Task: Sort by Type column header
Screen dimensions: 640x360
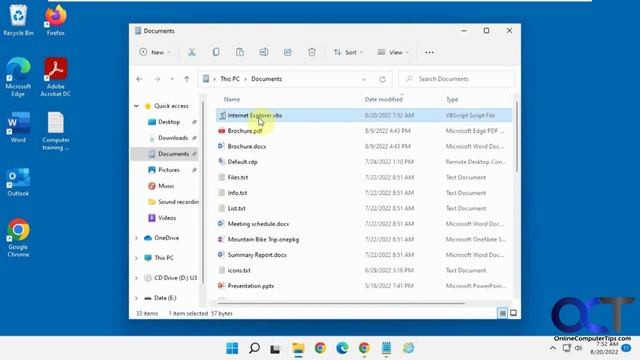Action: [x=452, y=99]
